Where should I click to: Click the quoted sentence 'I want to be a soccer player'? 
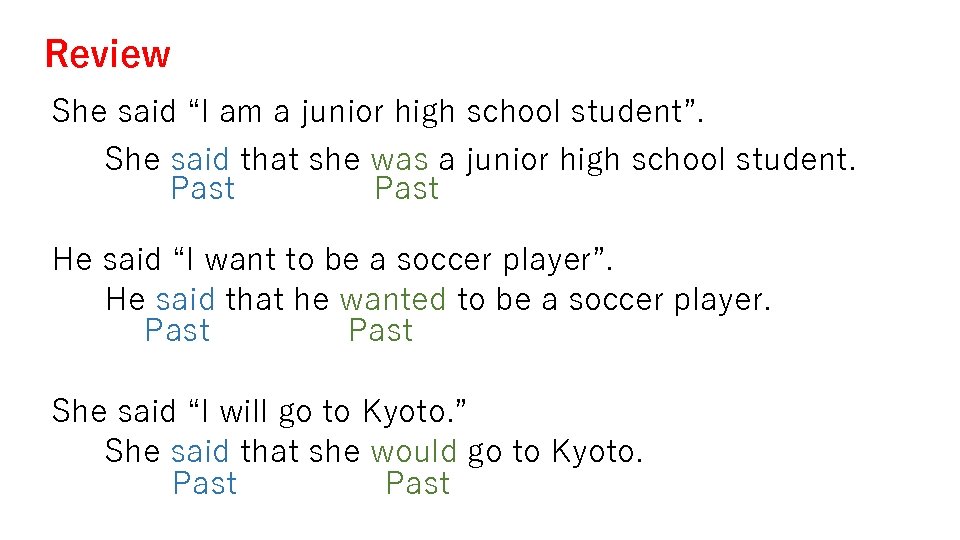pyautogui.click(x=332, y=260)
